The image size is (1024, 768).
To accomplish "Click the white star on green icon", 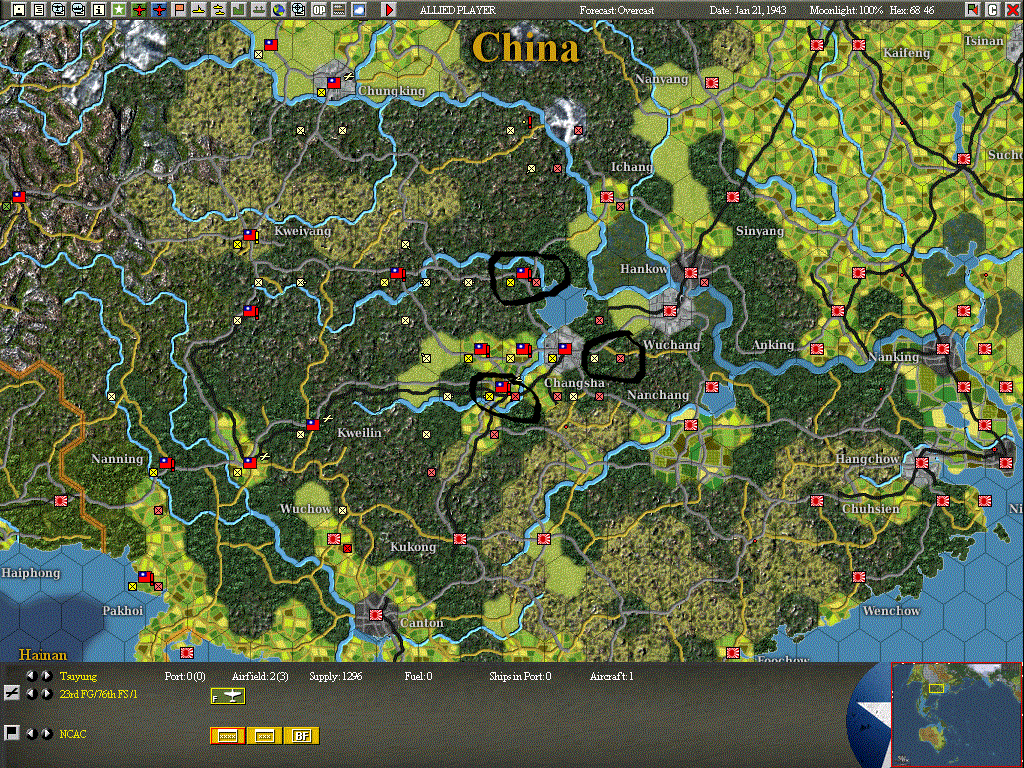I will 119,9.
